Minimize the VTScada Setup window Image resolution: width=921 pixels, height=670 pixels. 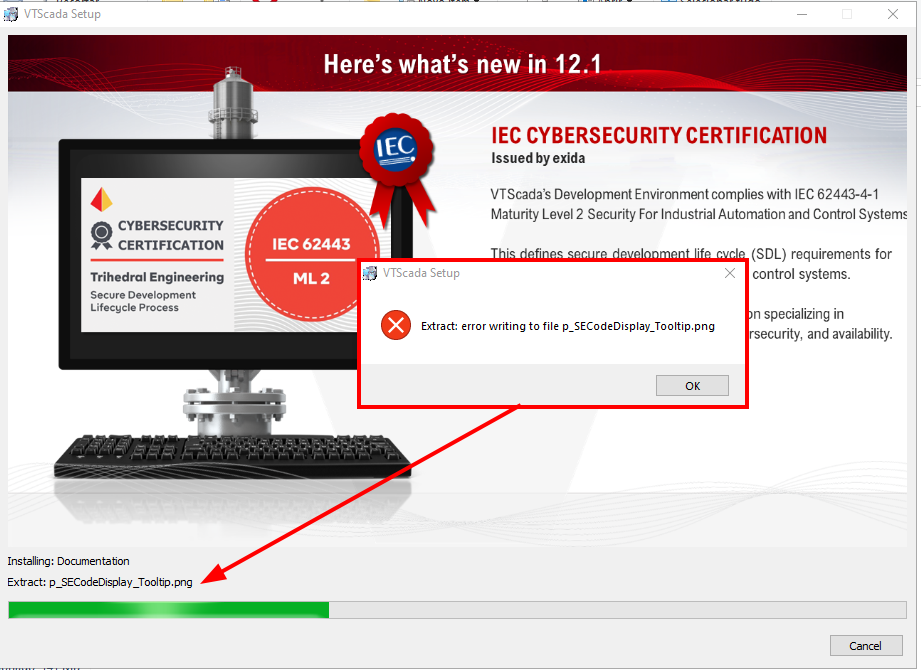click(802, 14)
